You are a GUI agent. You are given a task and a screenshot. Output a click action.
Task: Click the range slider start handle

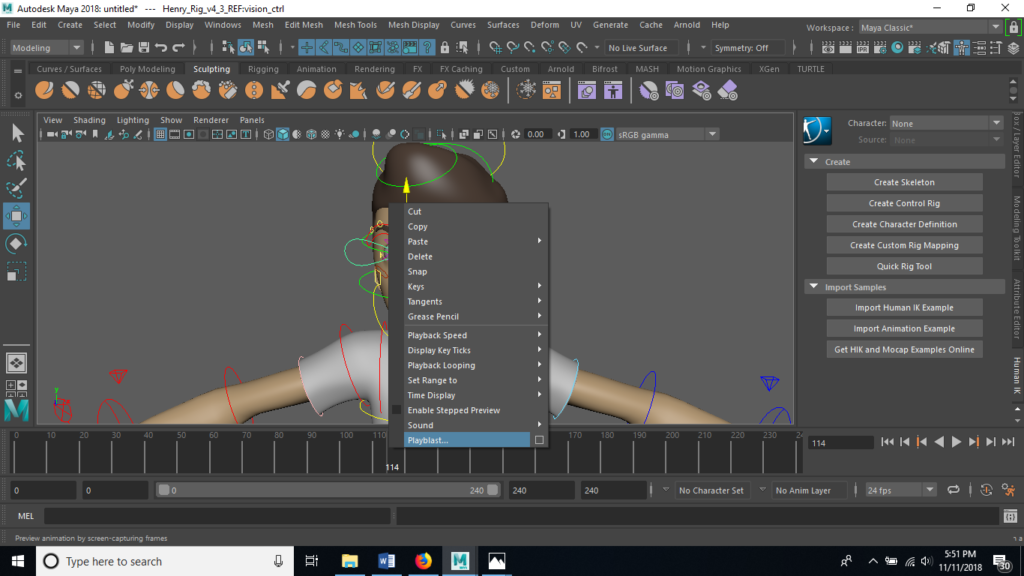(164, 490)
